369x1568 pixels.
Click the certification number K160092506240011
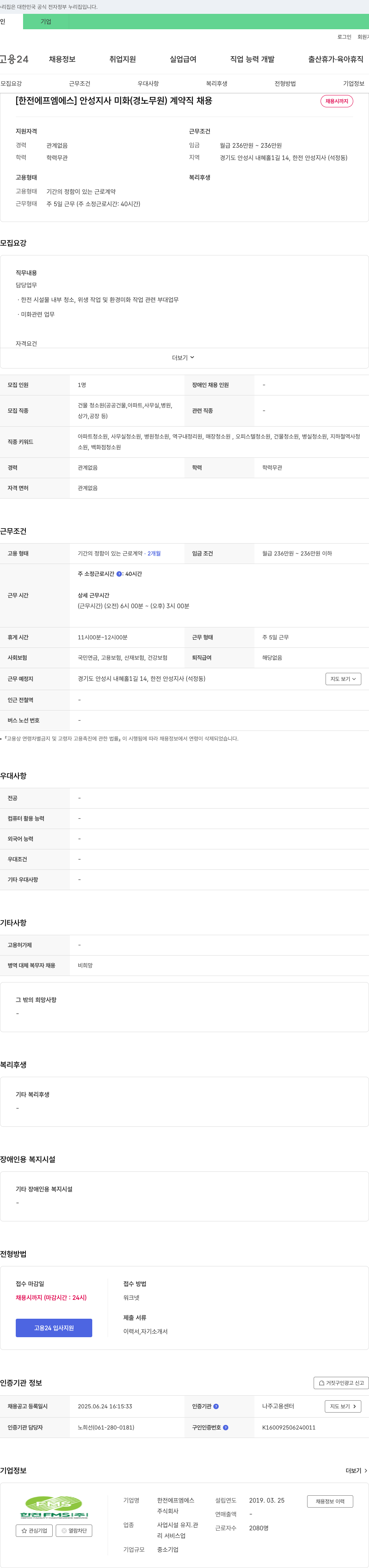[289, 1427]
